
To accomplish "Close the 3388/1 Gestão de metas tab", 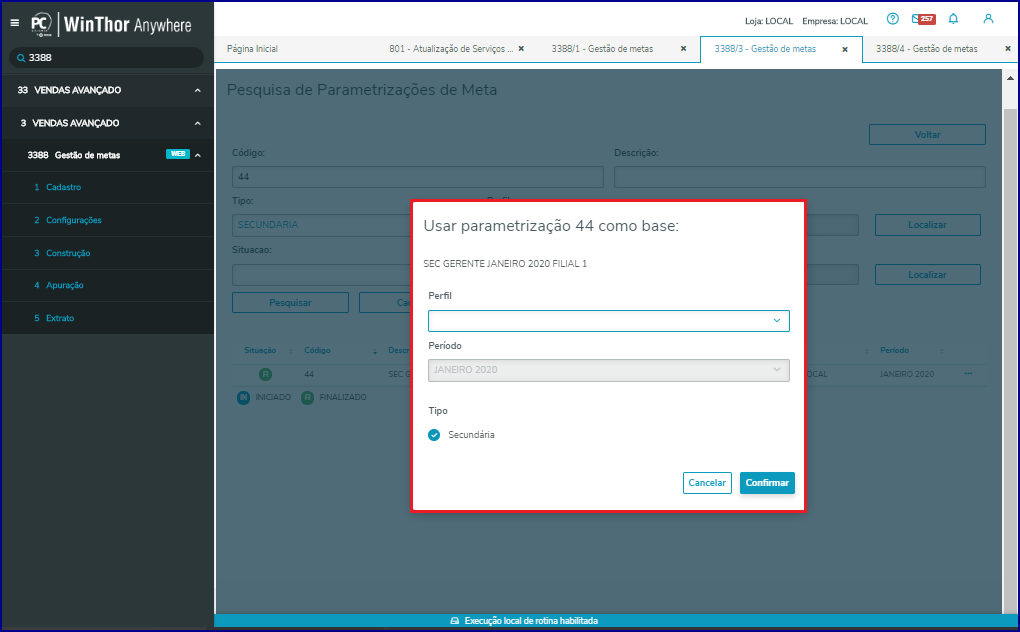I will coord(683,49).
